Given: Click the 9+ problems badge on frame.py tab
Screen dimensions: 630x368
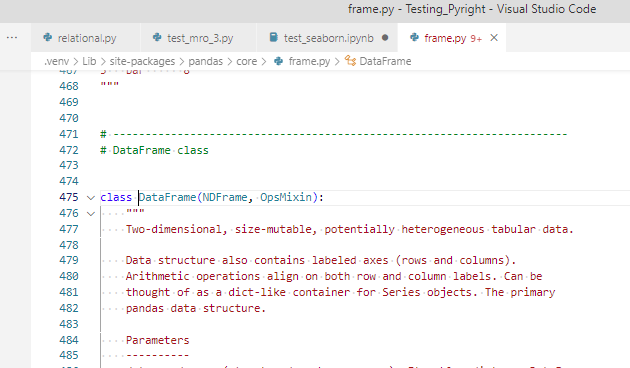Looking at the screenshot, I should [x=476, y=39].
